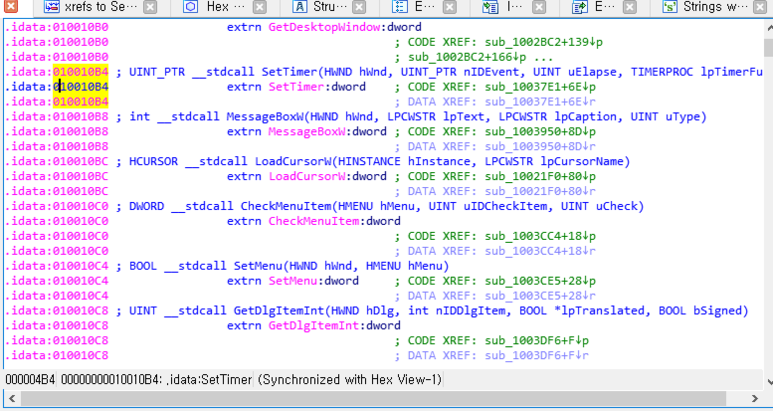This screenshot has height=411, width=773.
Task: Follow DATA XREF sub_1003CC4+18↓r
Action: pos(540,251)
